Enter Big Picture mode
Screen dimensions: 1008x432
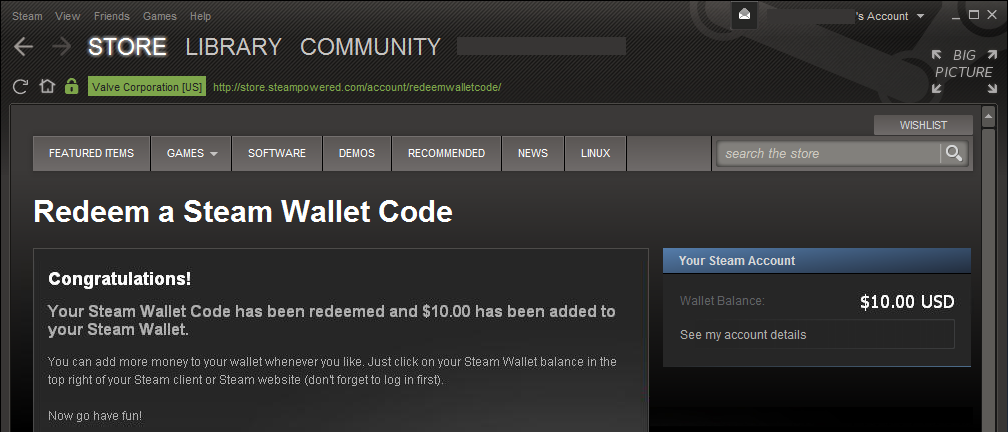tap(964, 71)
